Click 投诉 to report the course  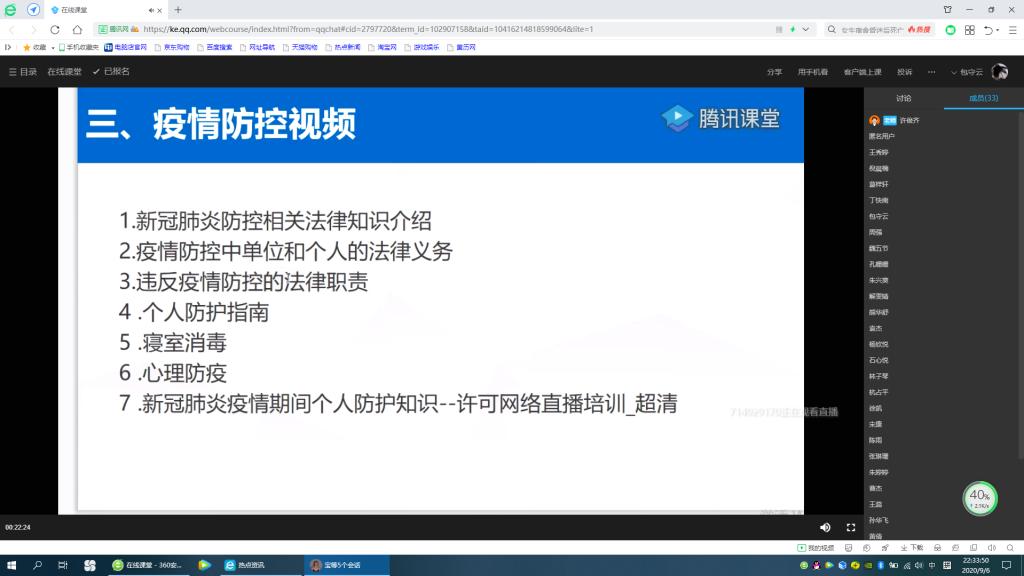click(904, 72)
